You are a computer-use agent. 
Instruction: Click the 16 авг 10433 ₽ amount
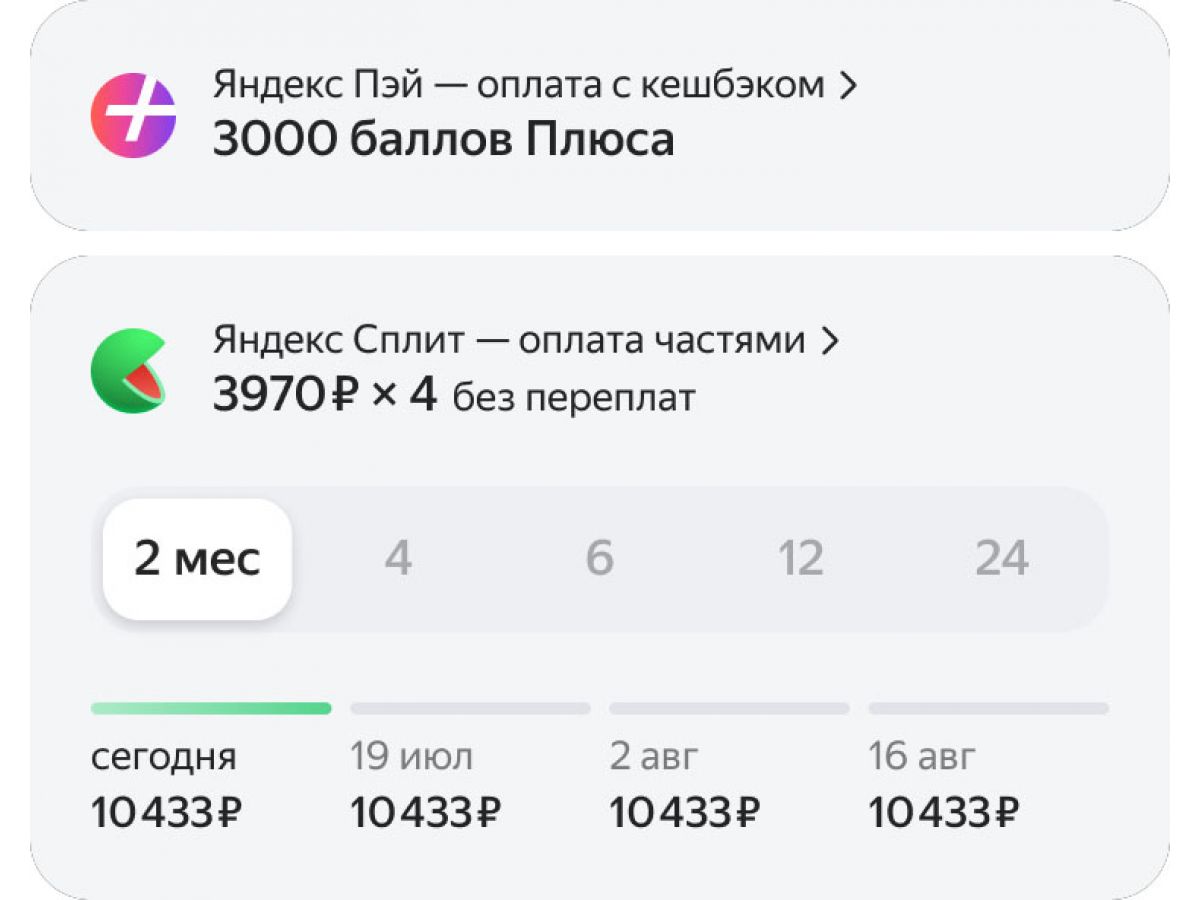(944, 813)
